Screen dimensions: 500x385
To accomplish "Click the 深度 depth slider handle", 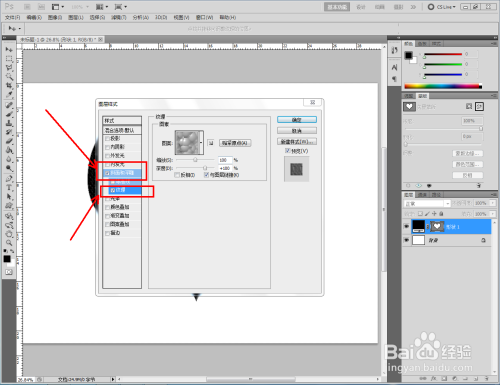I will tap(205, 168).
